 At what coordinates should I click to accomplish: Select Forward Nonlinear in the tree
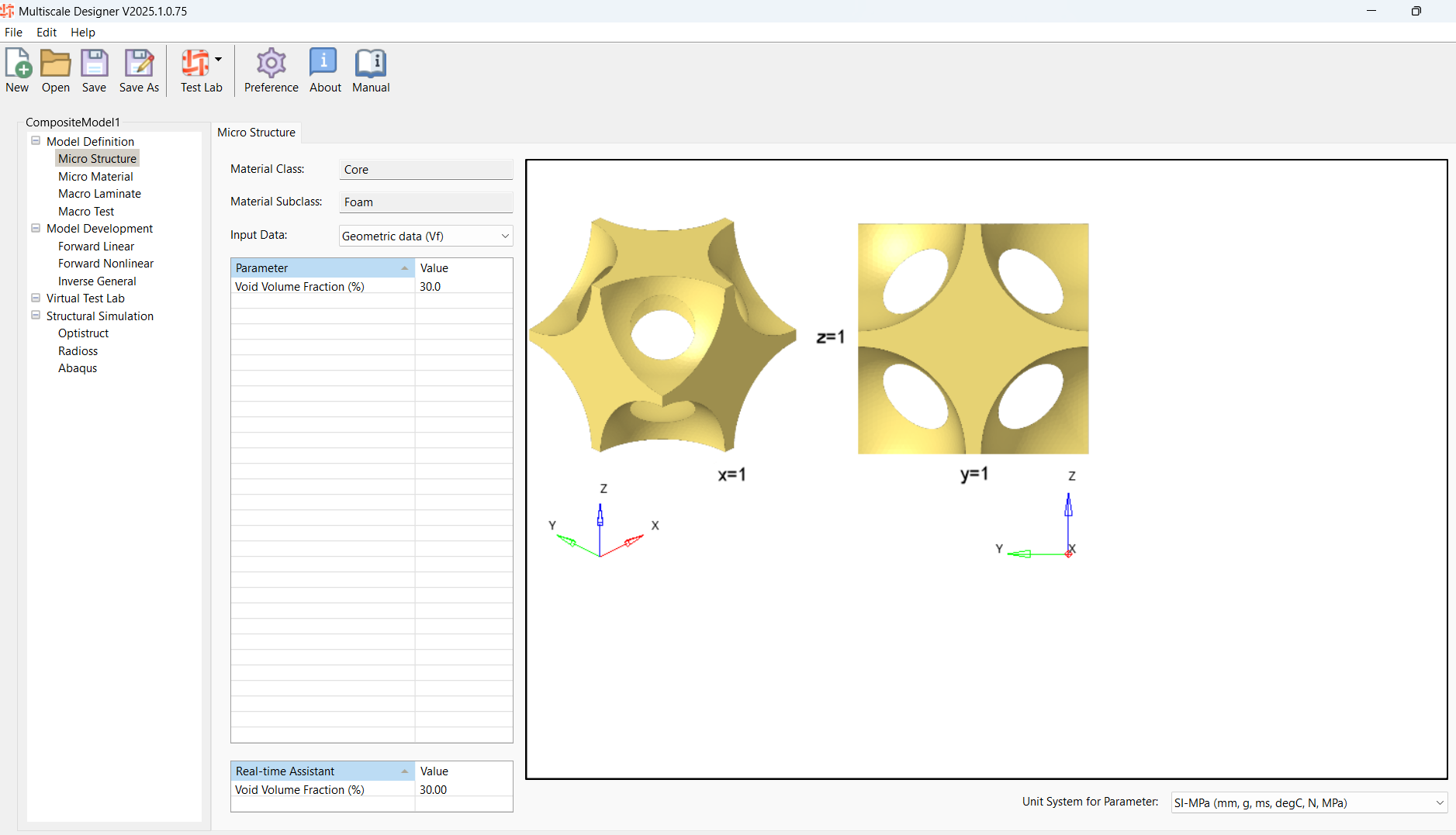(105, 264)
